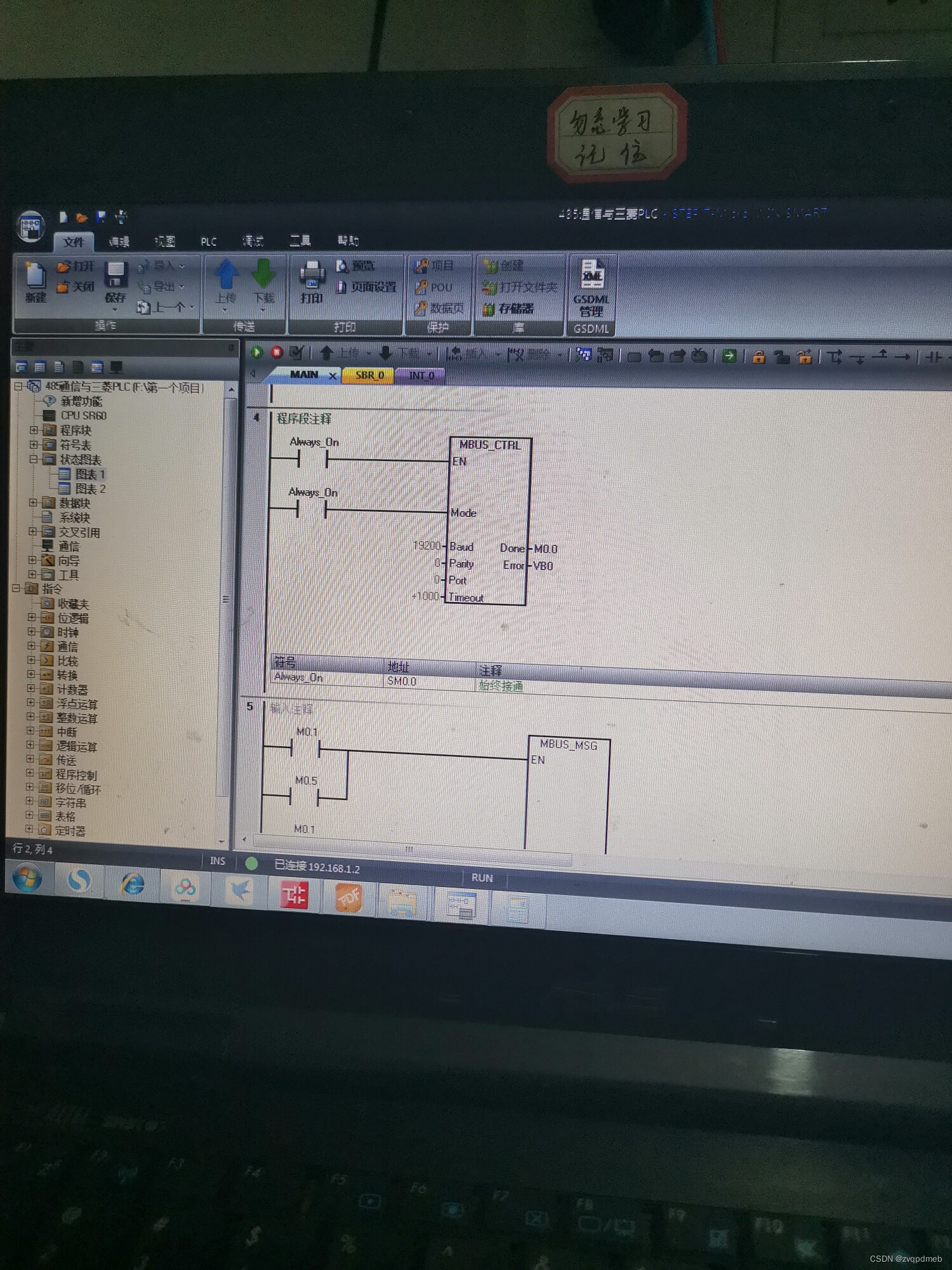Open the File (文件) ribbon tab
This screenshot has height=1270, width=952.
(73, 242)
